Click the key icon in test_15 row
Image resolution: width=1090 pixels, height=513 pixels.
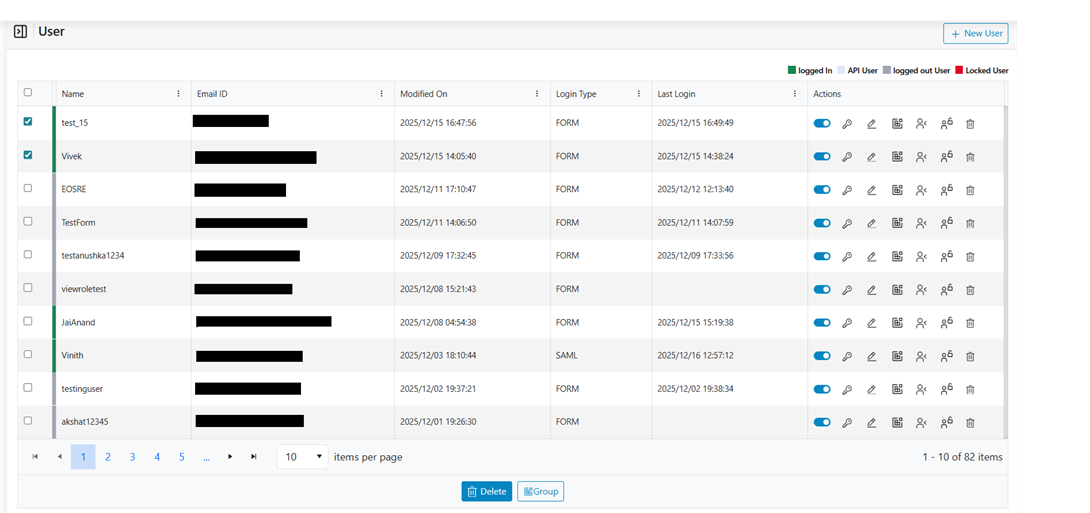(847, 124)
